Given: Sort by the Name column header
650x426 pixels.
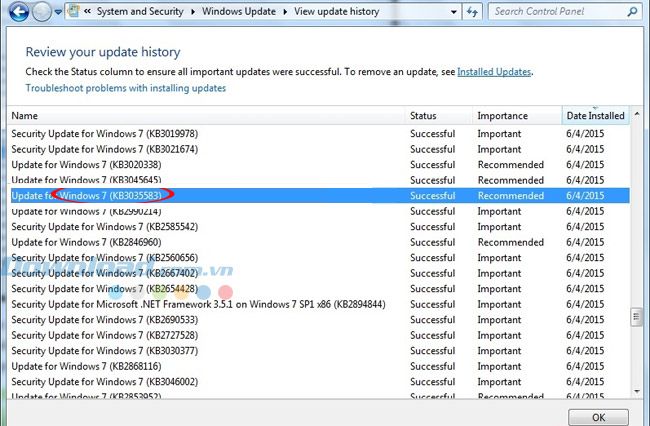Looking at the screenshot, I should 206,116.
